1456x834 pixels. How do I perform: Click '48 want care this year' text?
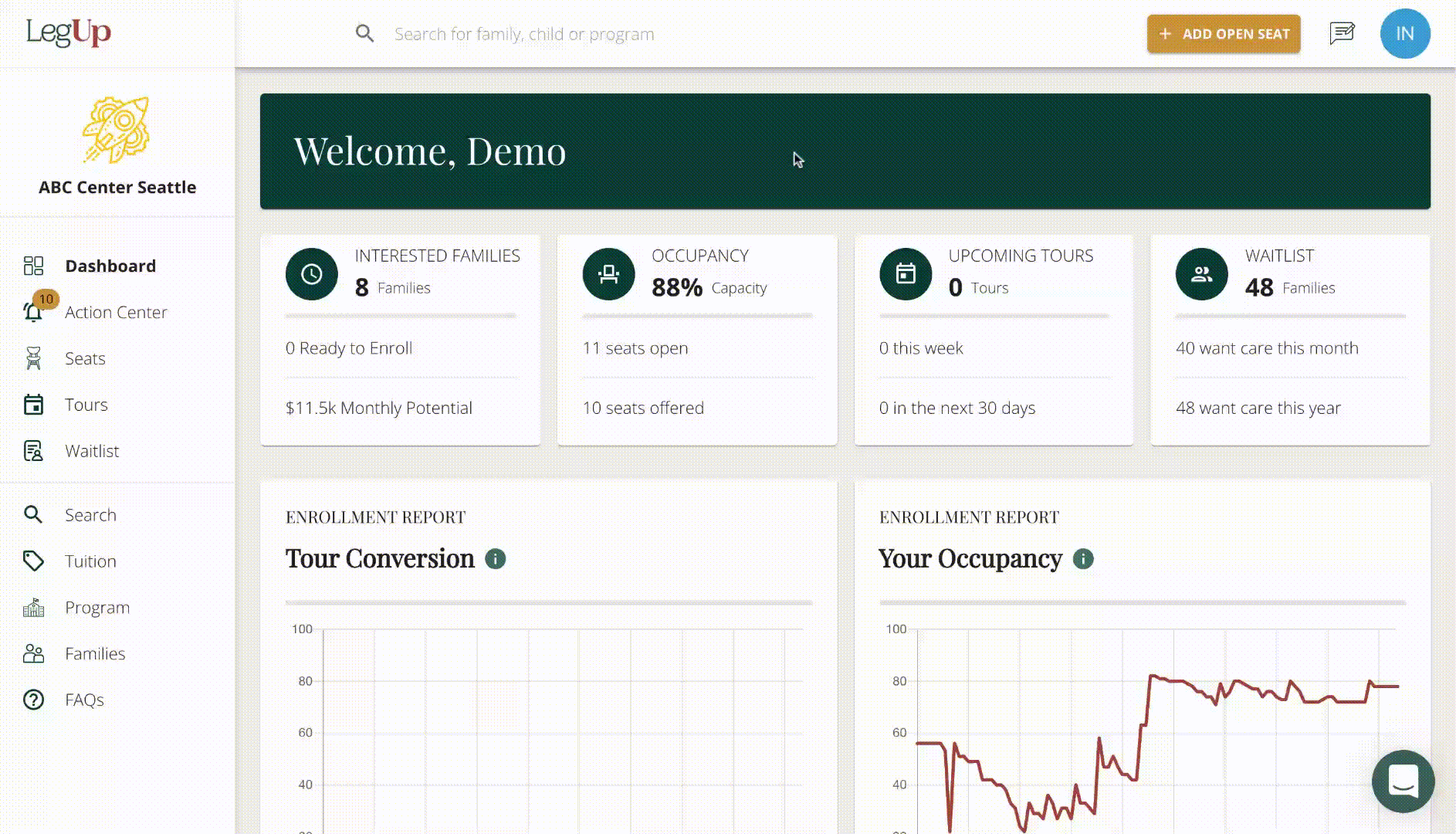[x=1258, y=408]
